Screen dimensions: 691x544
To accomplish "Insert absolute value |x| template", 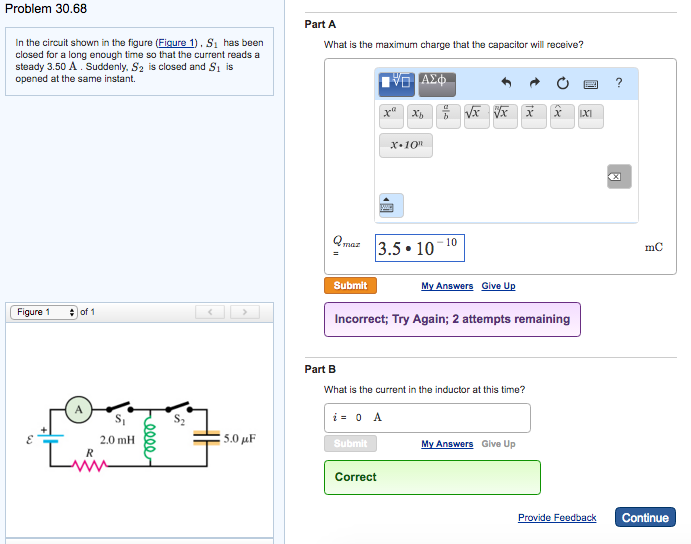I will tap(591, 116).
